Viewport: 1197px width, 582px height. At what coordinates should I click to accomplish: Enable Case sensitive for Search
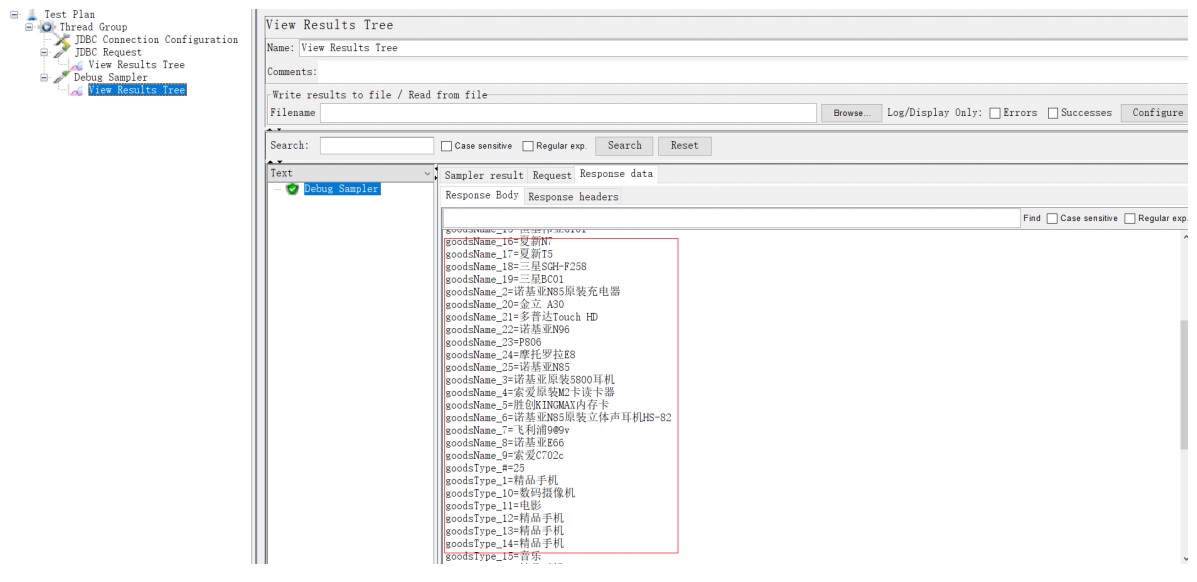pyautogui.click(x=447, y=146)
